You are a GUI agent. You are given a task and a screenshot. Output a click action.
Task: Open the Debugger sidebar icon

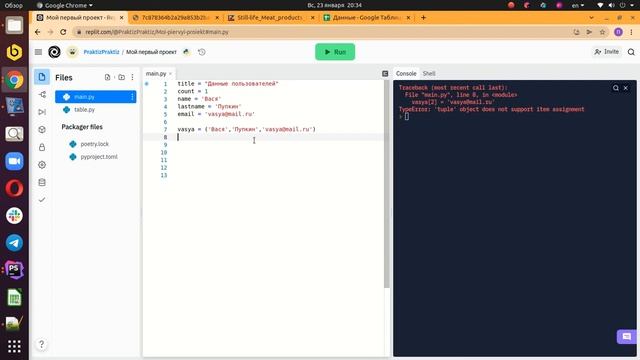pos(42,112)
